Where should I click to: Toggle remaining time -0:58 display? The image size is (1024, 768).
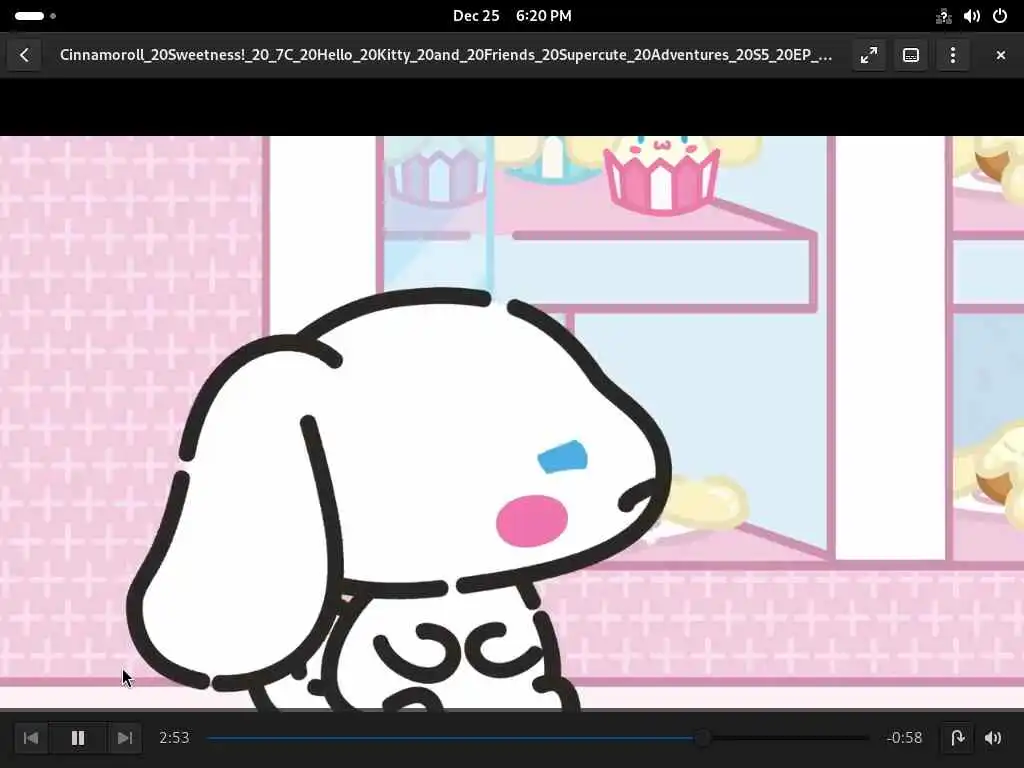(x=904, y=738)
